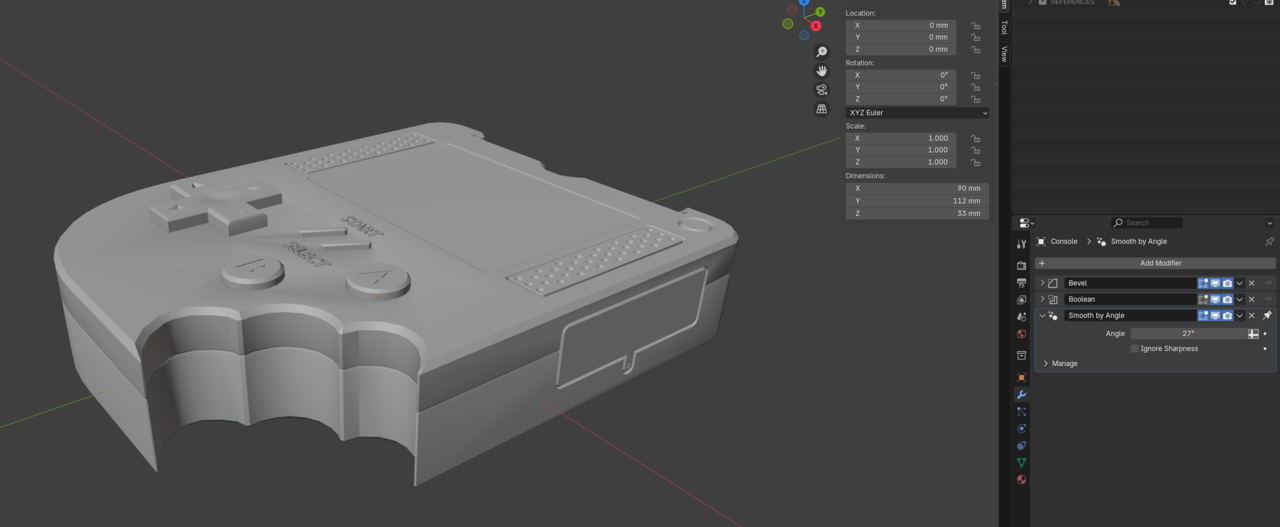Click the Dimensions X 90 mm field

917,188
